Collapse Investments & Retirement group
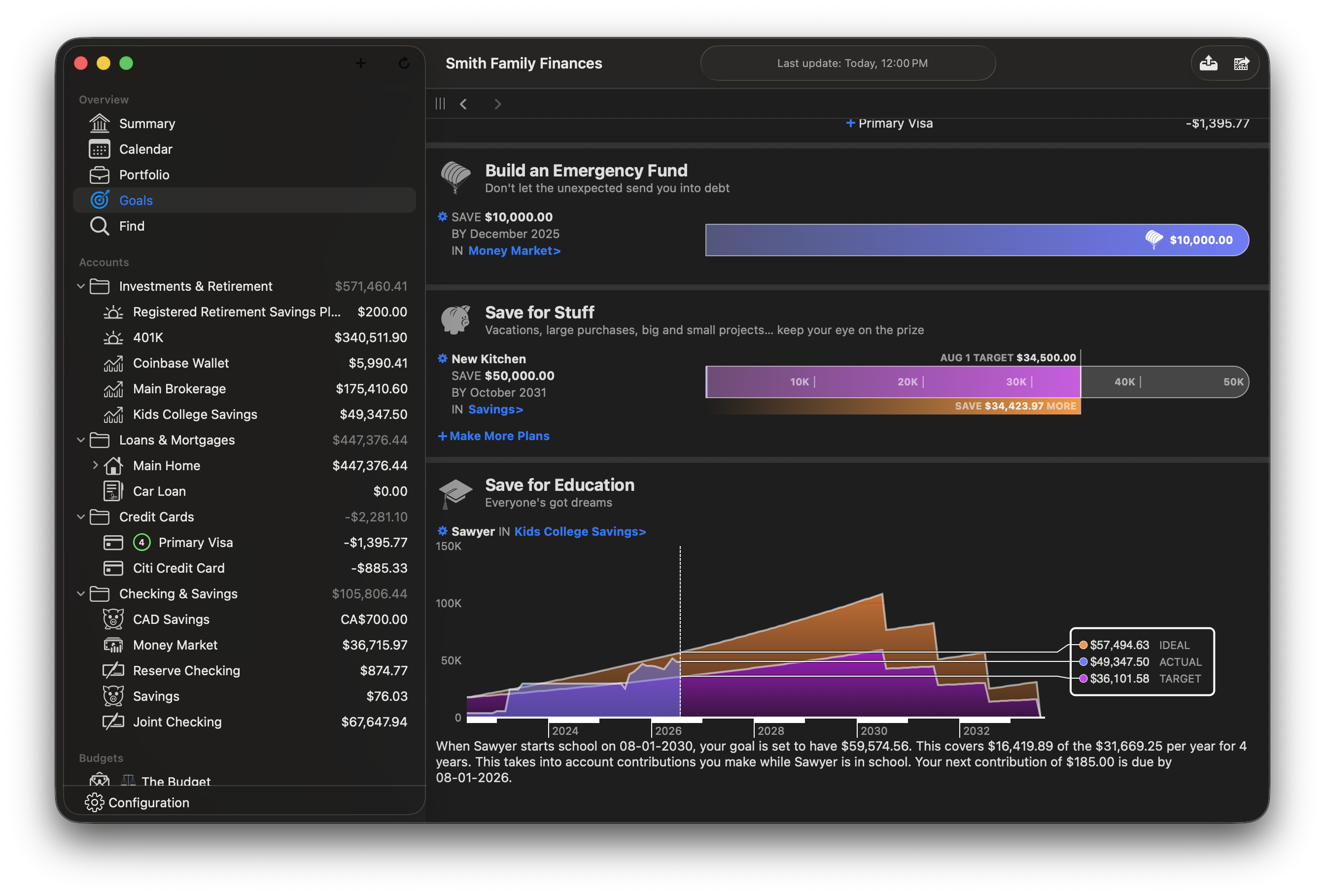 80,286
